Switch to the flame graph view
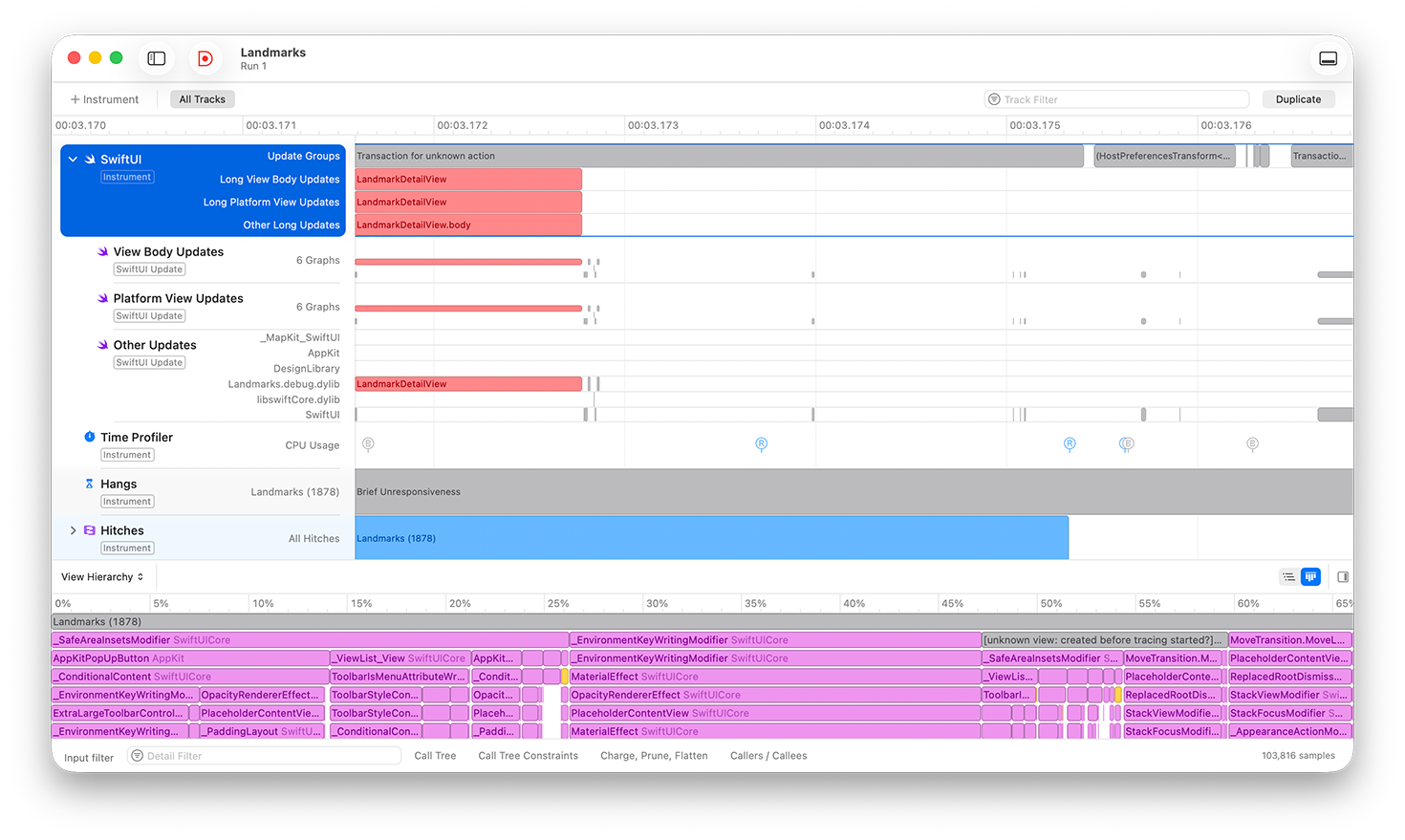Viewport: 1405px width, 840px height. 1310,577
